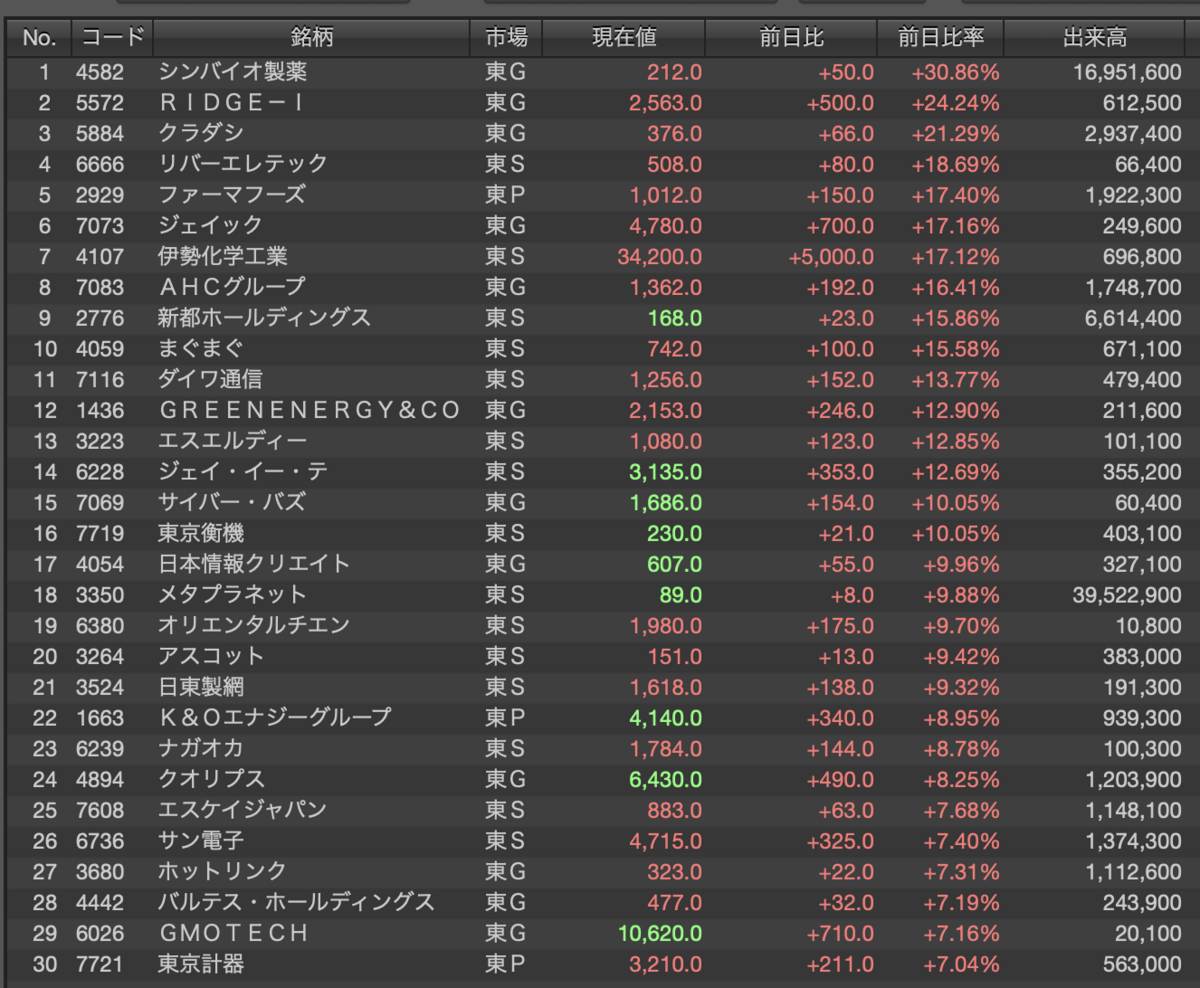This screenshot has width=1200, height=988.
Task: Select the ジェイ・イー・テ stock name
Action: click(x=243, y=472)
